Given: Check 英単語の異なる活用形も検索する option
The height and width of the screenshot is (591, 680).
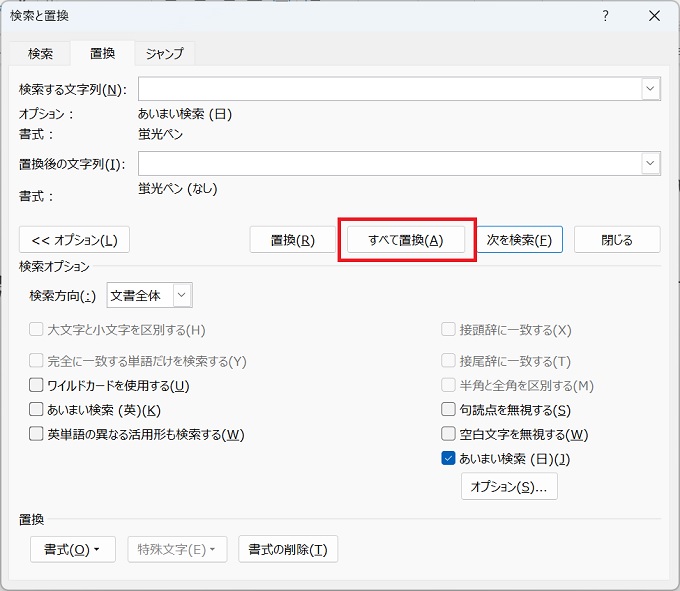Looking at the screenshot, I should click(36, 434).
